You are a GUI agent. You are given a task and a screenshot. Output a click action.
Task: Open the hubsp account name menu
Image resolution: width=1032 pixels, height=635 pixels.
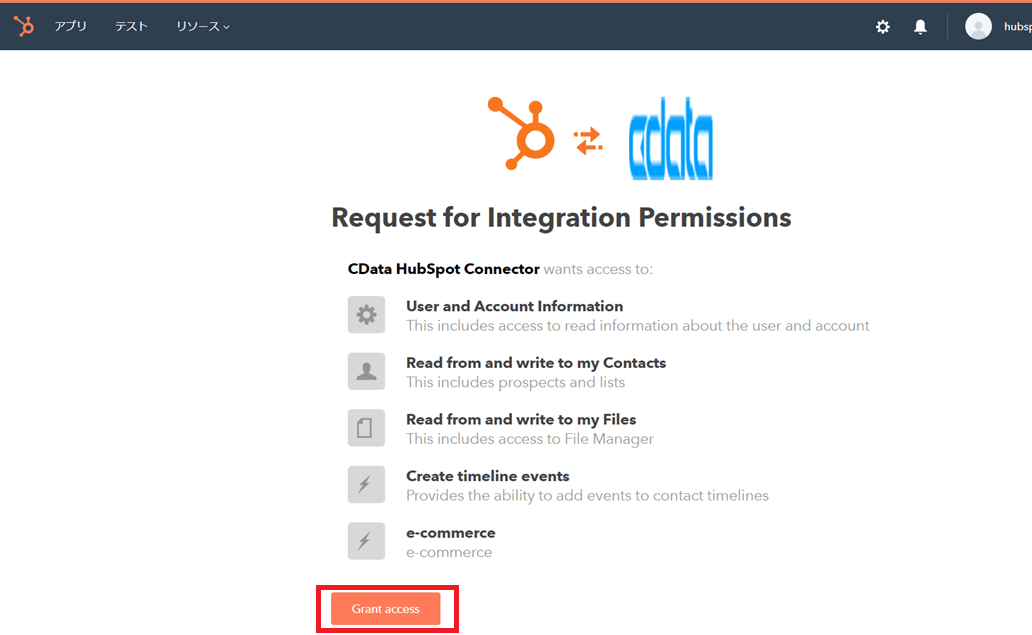click(x=1017, y=27)
